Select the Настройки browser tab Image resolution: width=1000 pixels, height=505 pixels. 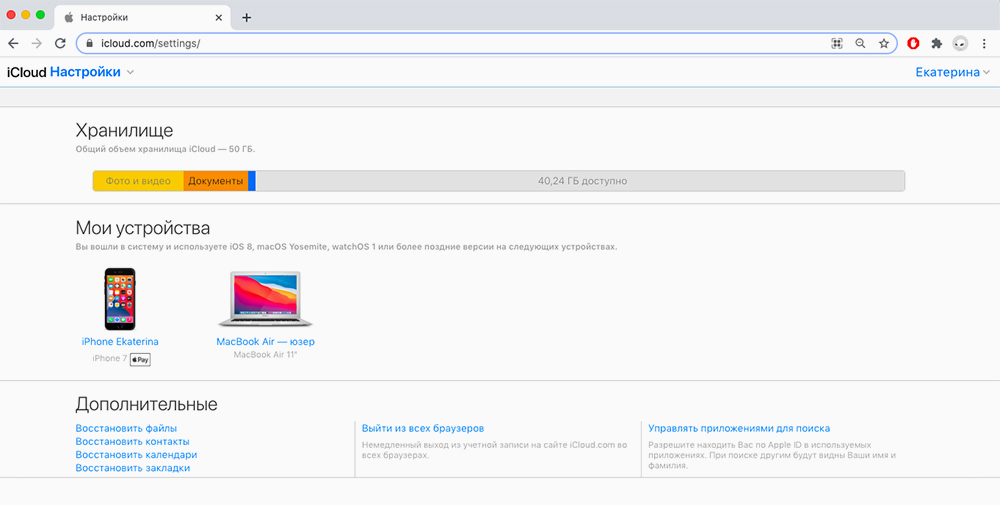(x=142, y=18)
